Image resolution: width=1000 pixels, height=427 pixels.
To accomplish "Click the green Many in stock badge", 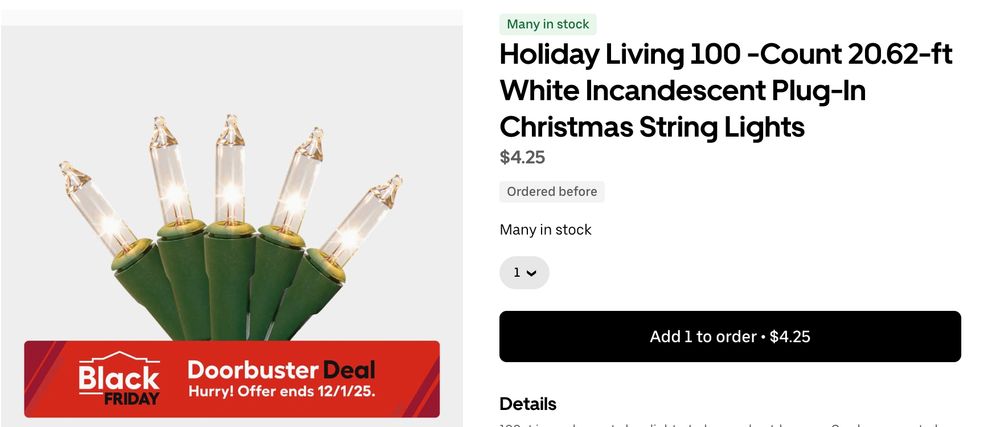I will (548, 24).
